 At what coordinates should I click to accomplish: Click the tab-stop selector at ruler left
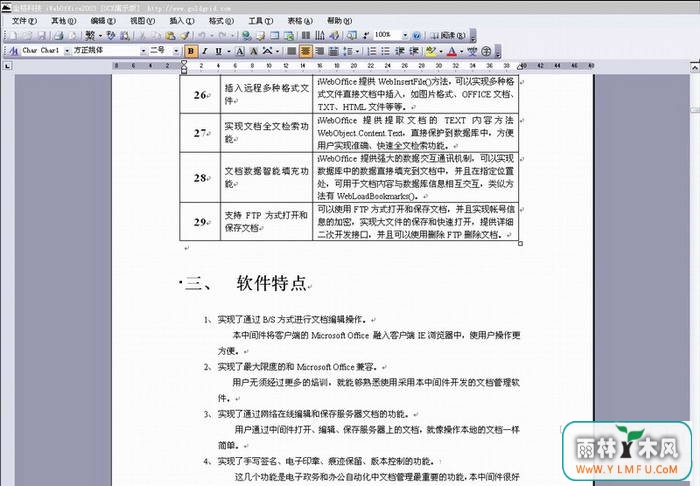point(7,66)
